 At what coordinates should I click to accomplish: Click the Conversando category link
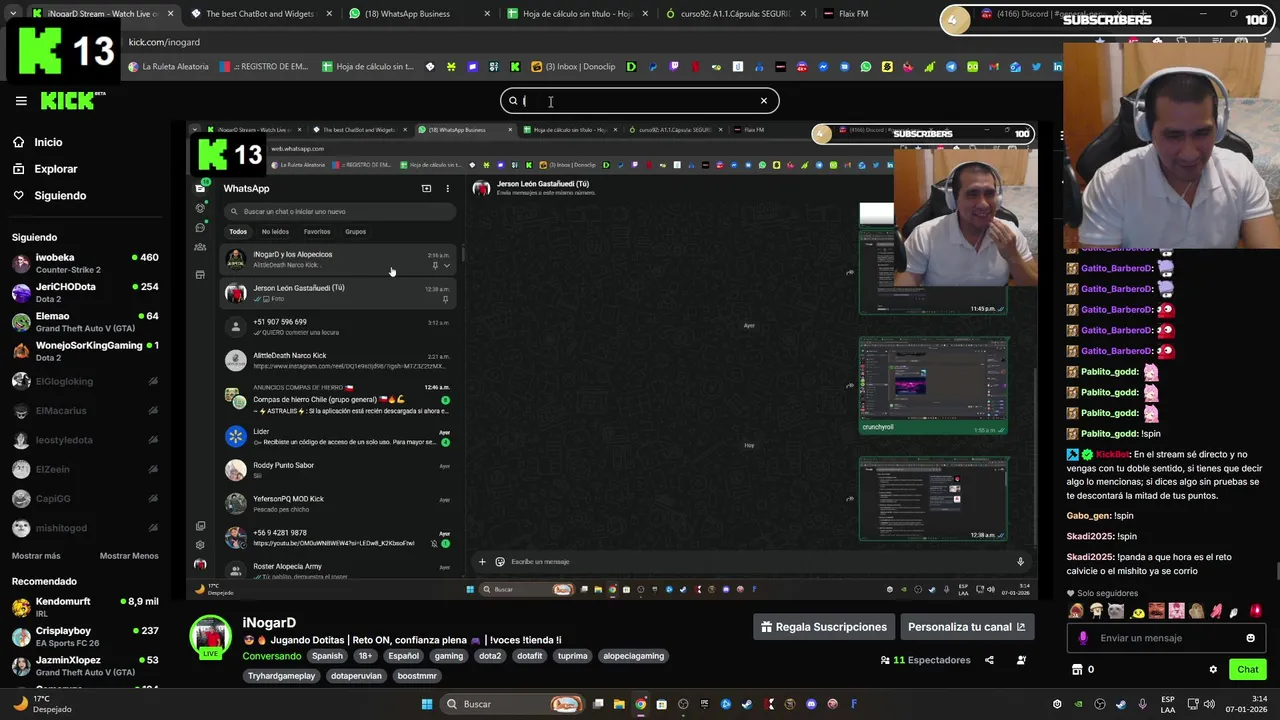(272, 656)
